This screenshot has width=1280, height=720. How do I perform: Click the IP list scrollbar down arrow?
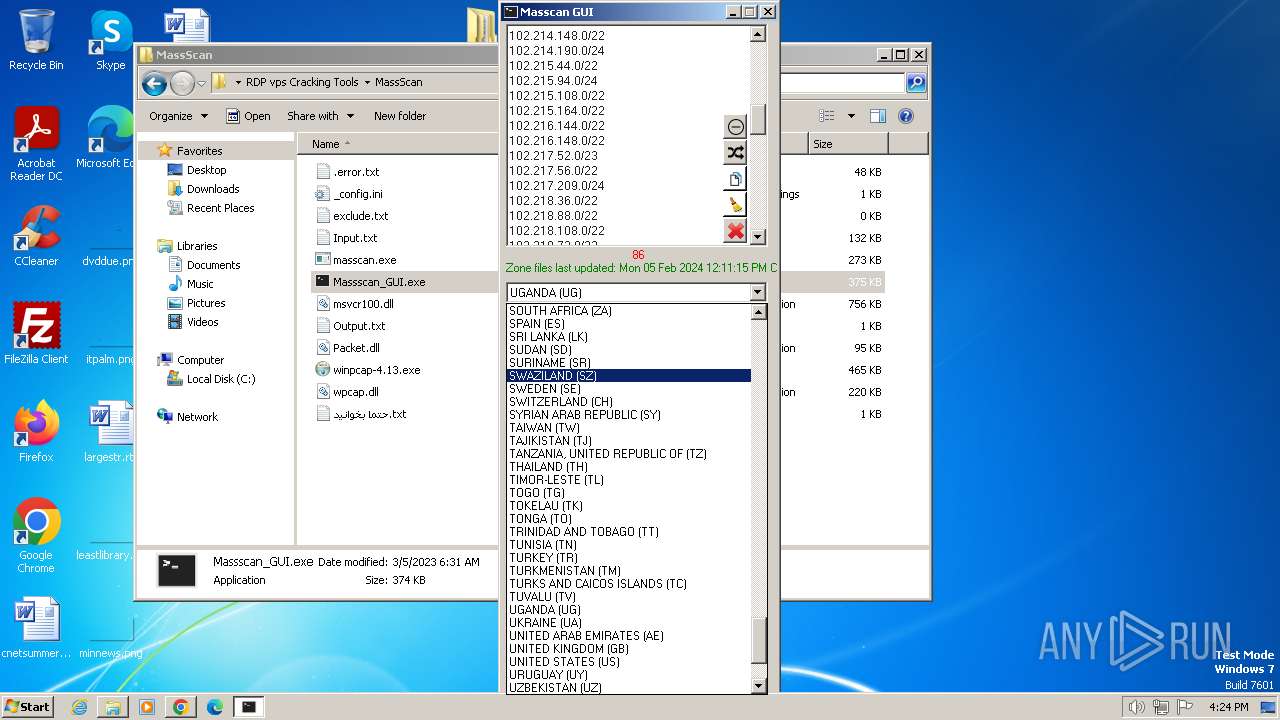click(758, 237)
